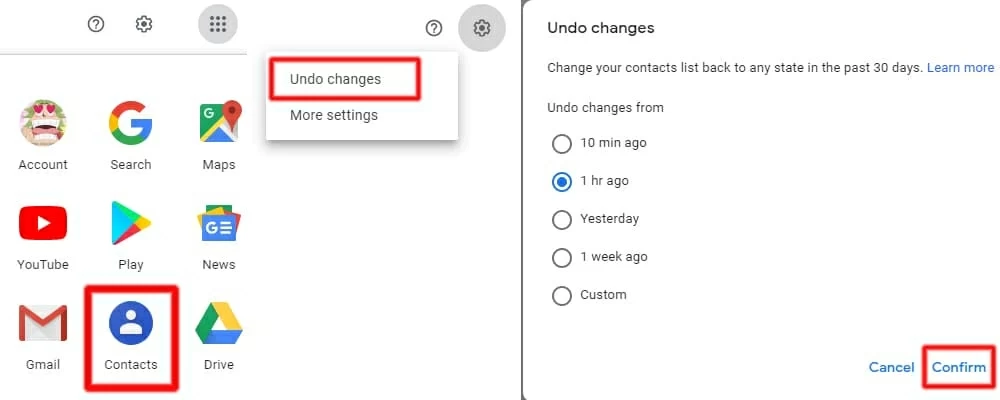This screenshot has width=1000, height=400.
Task: Open the Google News app
Action: tap(219, 224)
